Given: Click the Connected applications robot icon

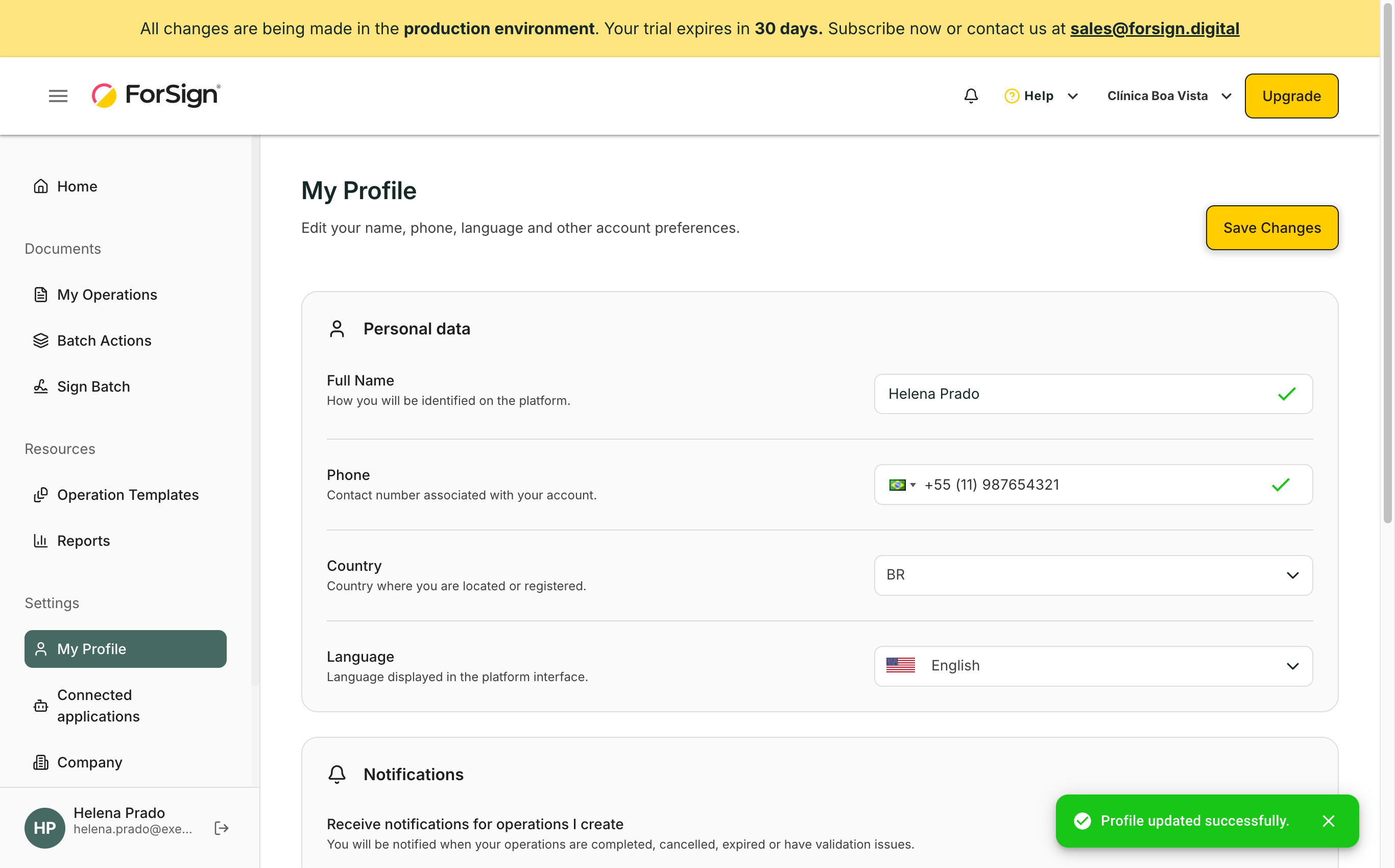Looking at the screenshot, I should 41,706.
